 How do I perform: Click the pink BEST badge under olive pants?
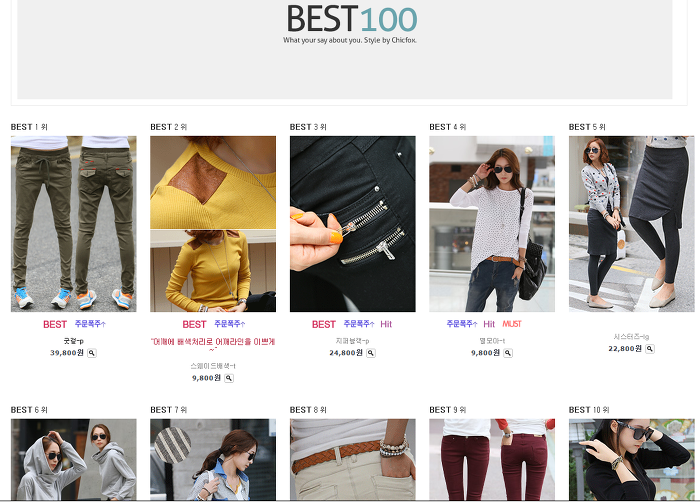pyautogui.click(x=55, y=324)
